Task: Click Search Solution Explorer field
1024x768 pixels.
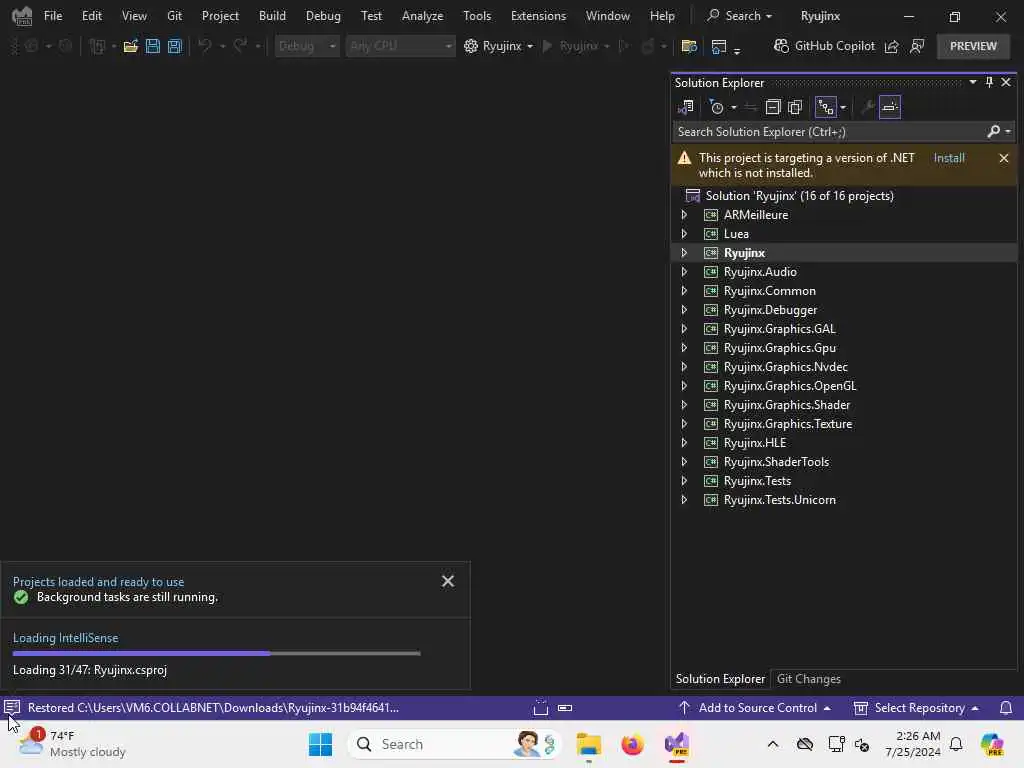Action: pyautogui.click(x=829, y=132)
